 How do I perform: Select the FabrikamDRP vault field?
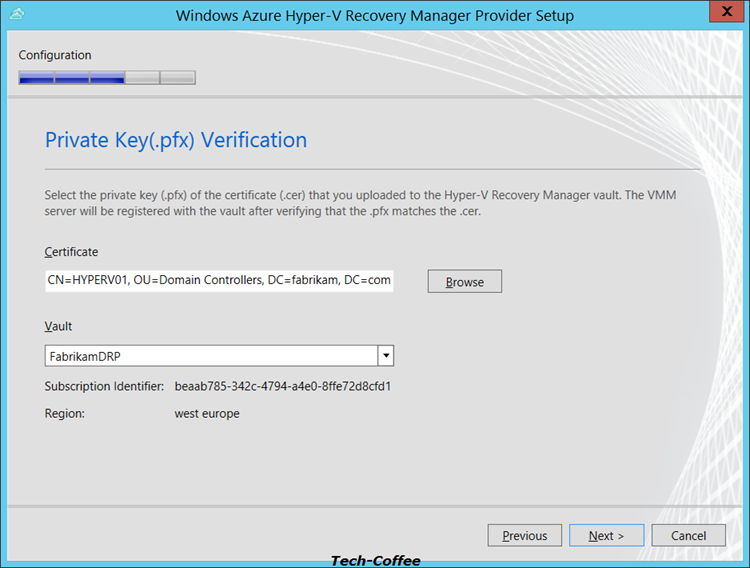(219, 356)
